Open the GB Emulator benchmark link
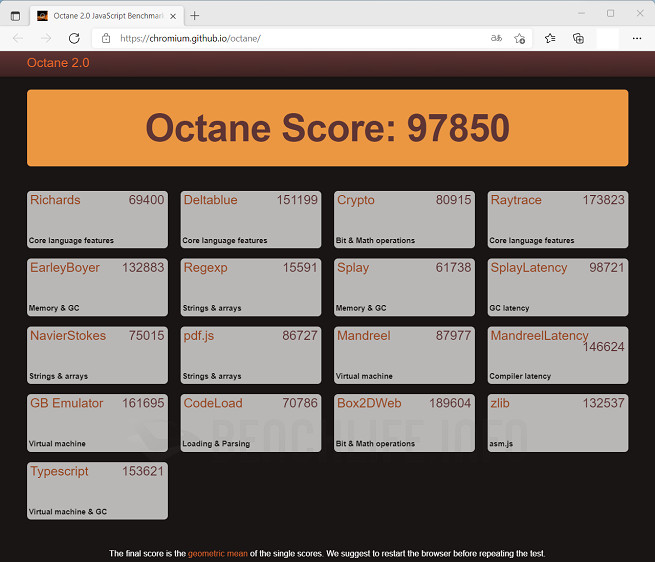 66,403
